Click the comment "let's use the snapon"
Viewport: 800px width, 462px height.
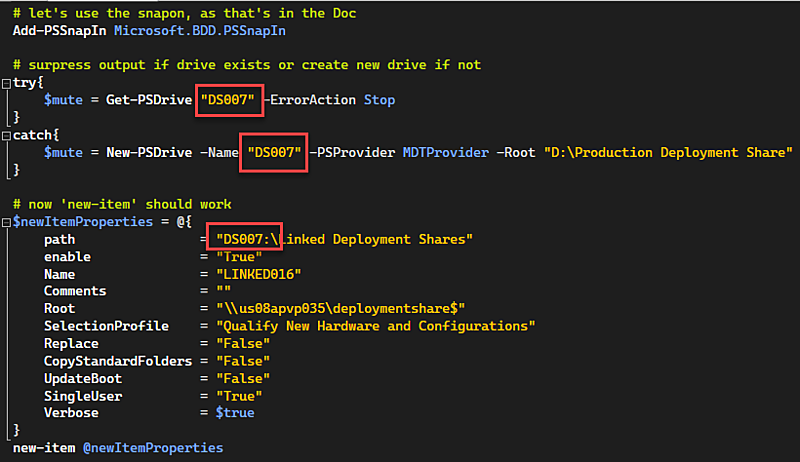184,13
